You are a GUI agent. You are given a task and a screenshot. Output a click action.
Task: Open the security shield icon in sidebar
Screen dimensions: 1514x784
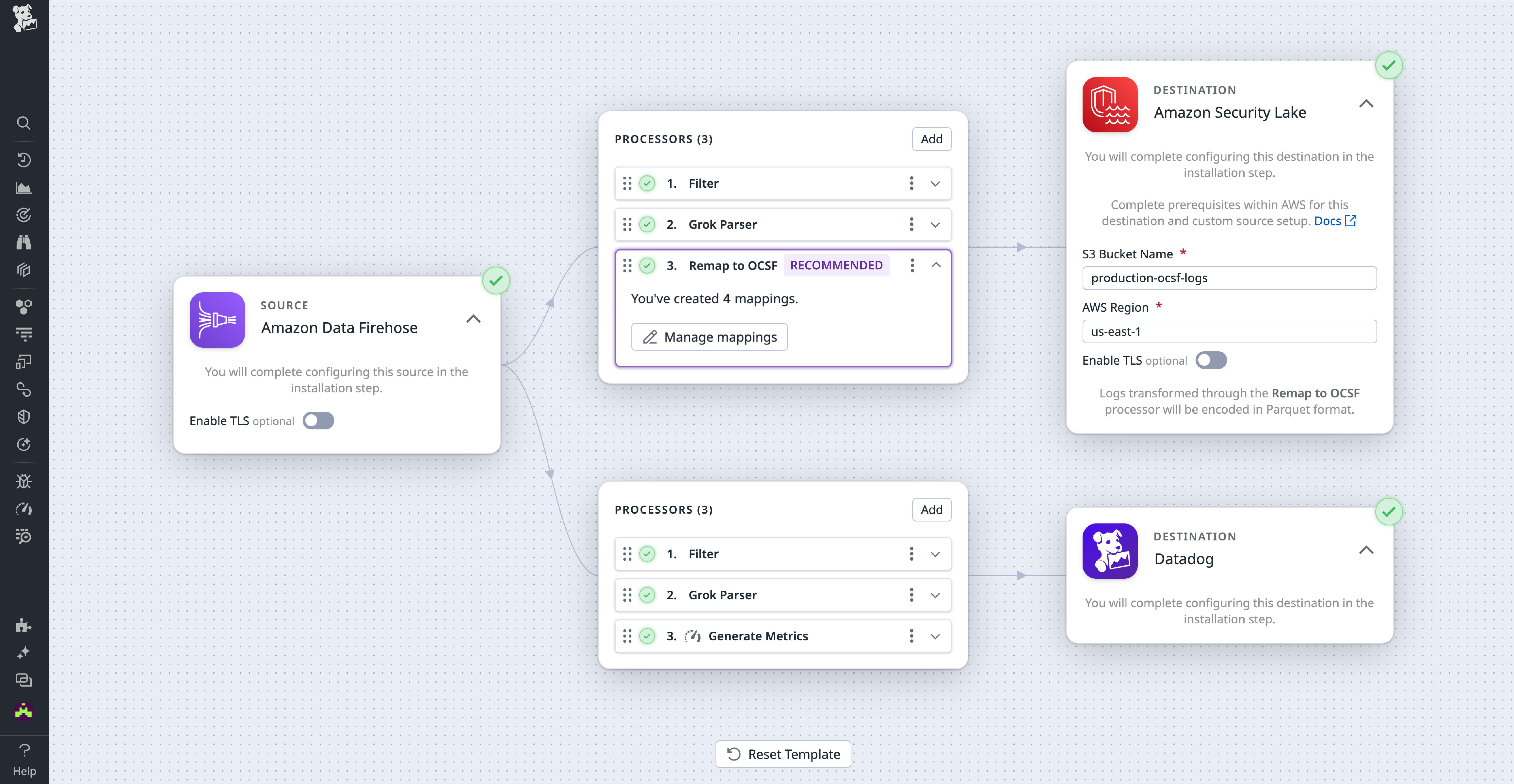(24, 417)
